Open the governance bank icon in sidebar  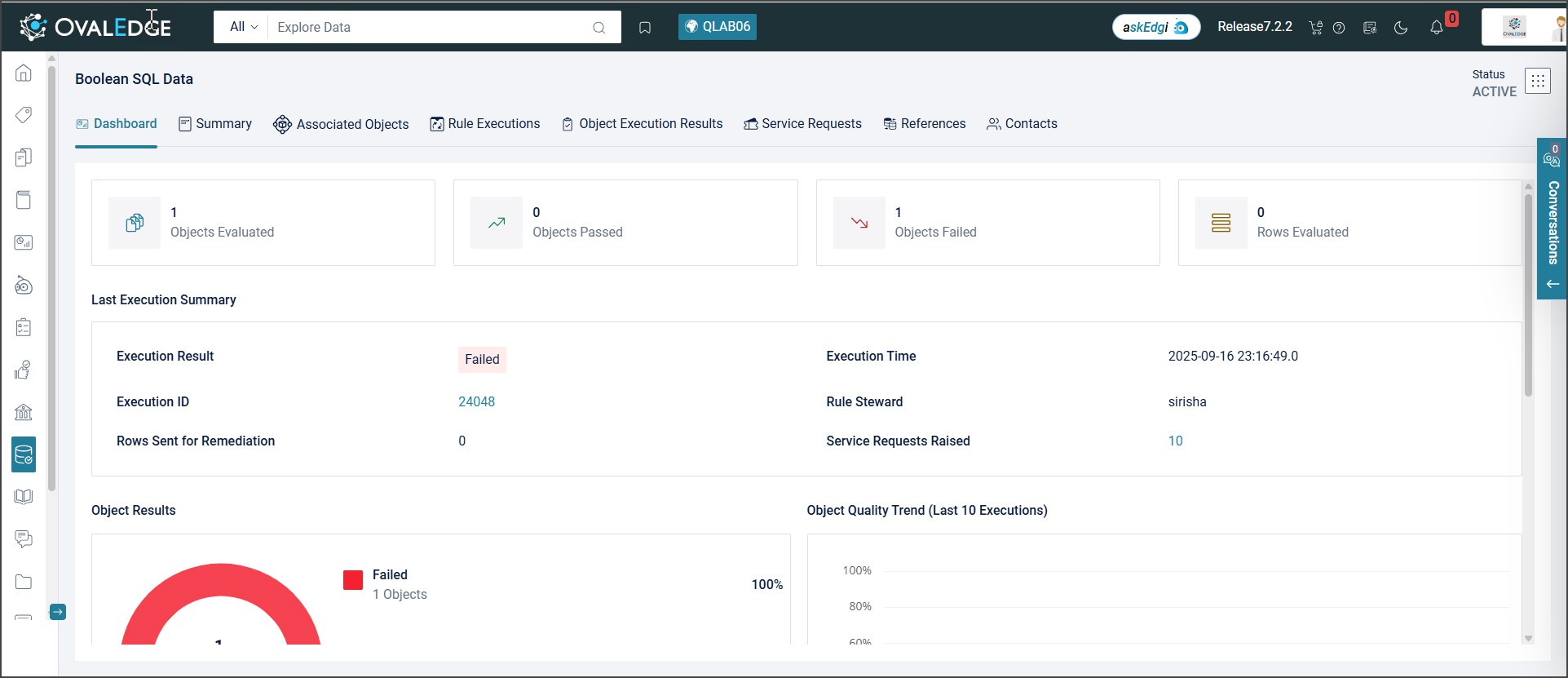pyautogui.click(x=24, y=412)
